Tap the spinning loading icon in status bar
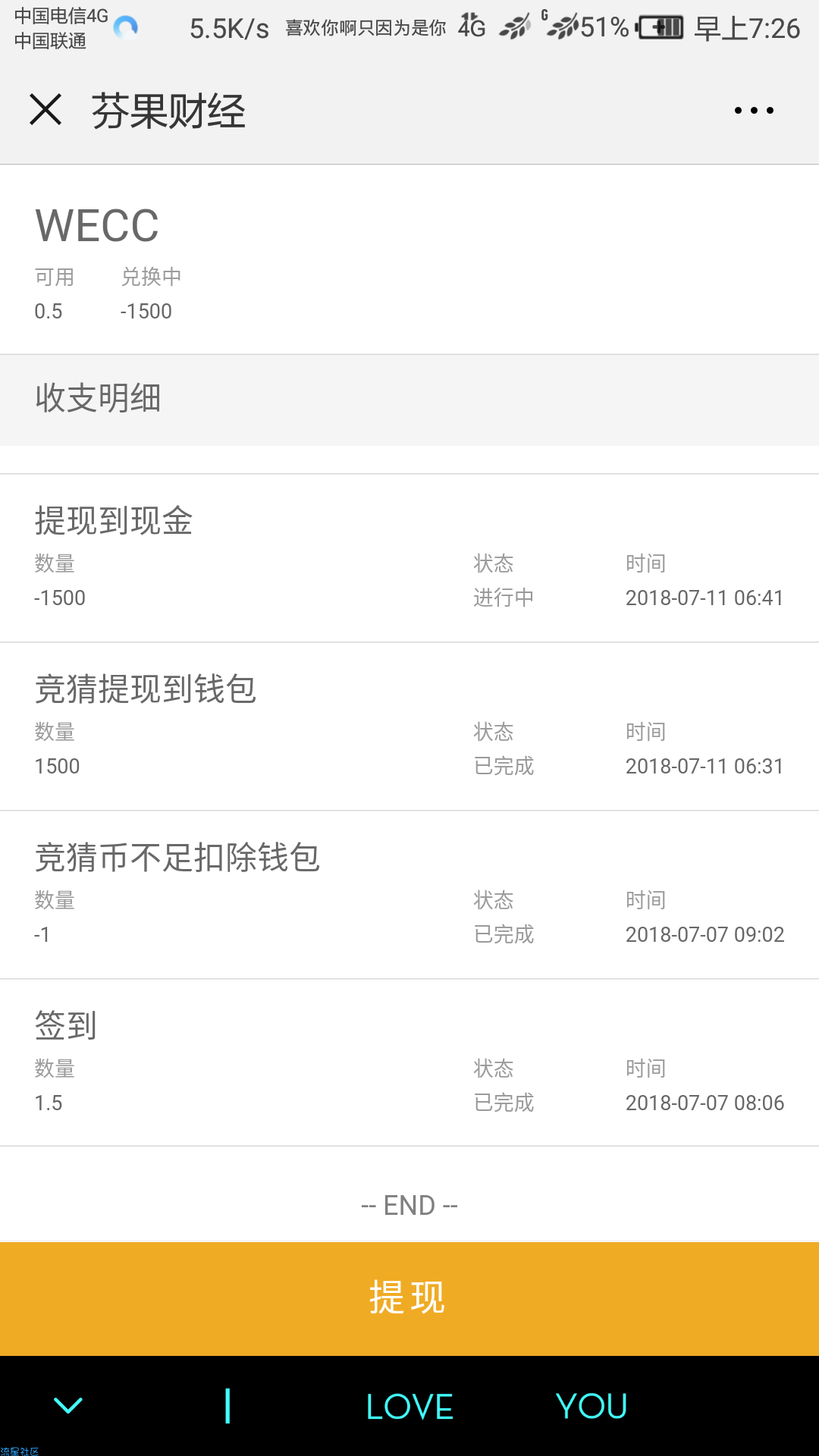Screen dimensions: 819x1456 click(x=126, y=27)
